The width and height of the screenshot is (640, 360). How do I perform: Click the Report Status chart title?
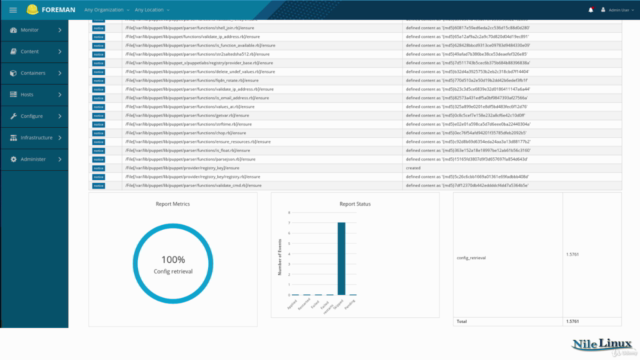coord(355,204)
